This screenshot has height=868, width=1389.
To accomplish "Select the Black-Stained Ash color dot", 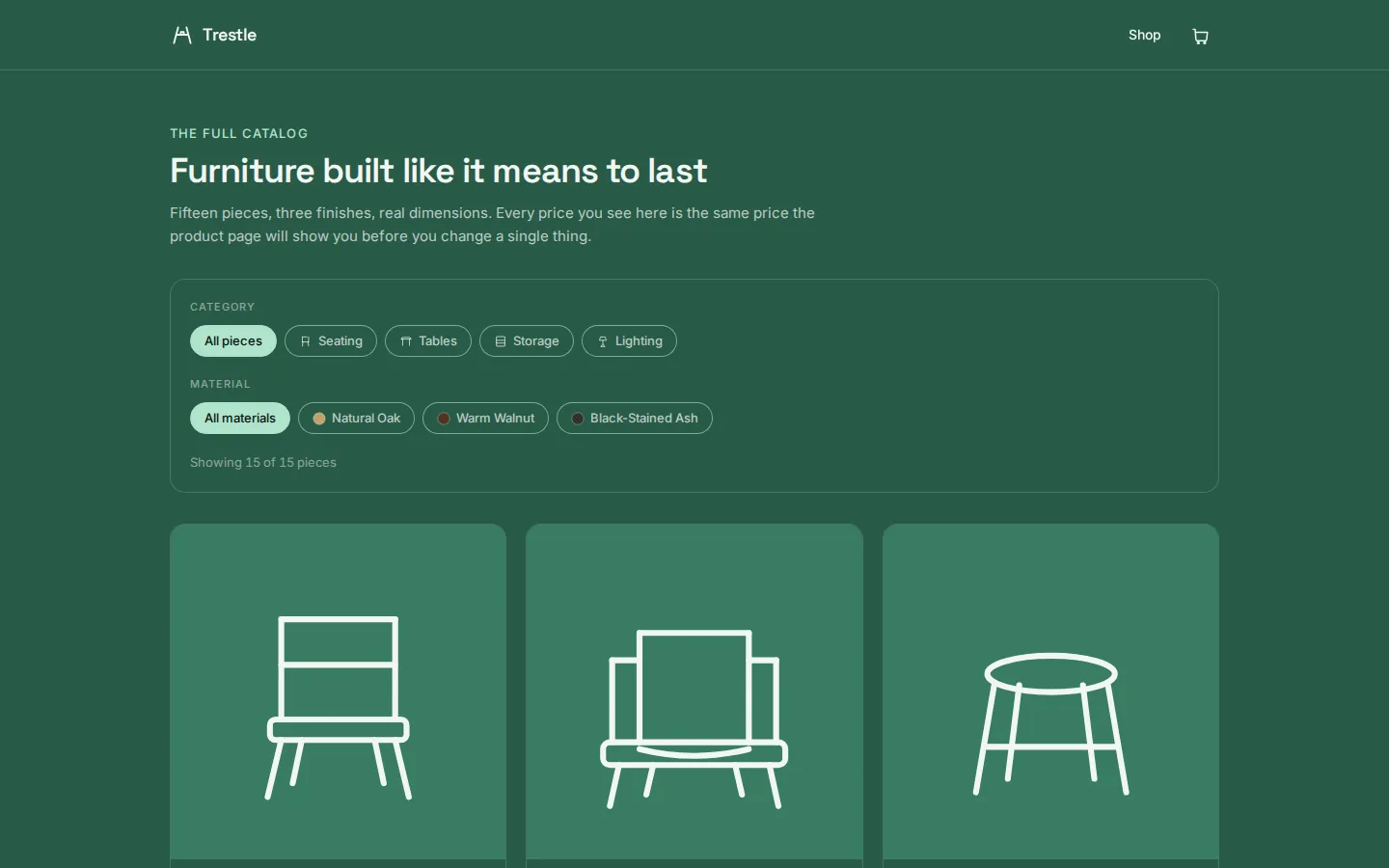I will click(x=578, y=419).
